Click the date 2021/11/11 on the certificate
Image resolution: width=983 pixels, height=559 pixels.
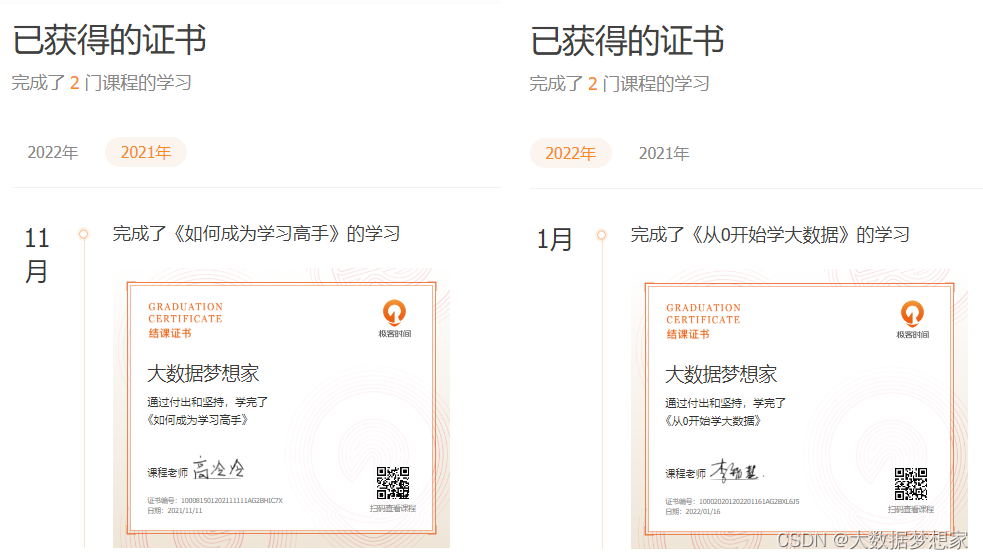pos(184,511)
